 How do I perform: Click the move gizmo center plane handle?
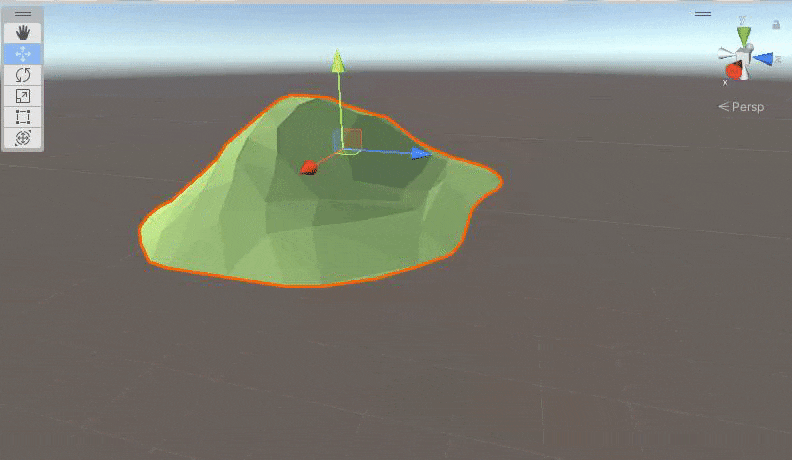348,140
